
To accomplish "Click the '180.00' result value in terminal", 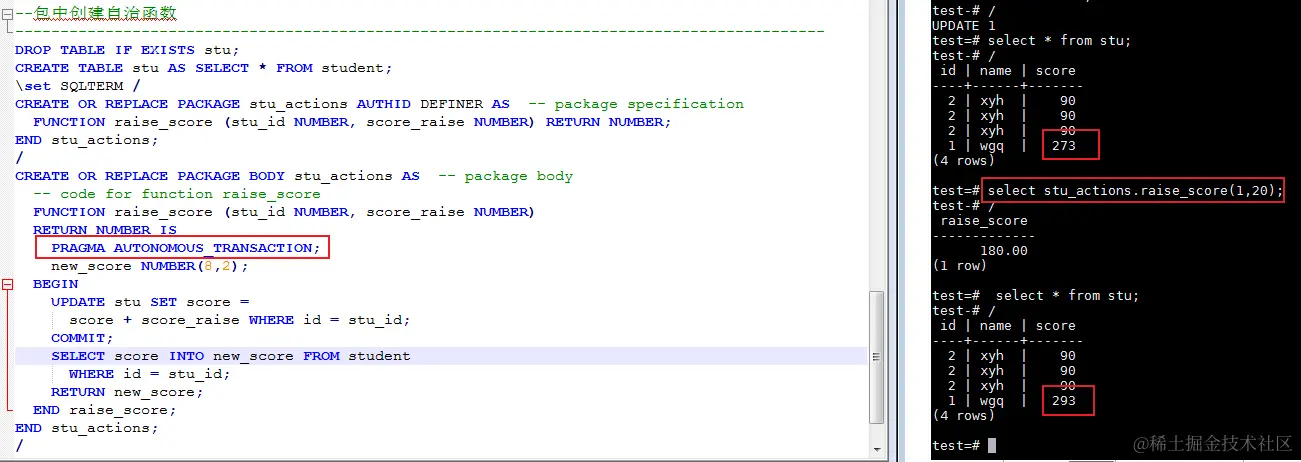I will click(x=1003, y=251).
